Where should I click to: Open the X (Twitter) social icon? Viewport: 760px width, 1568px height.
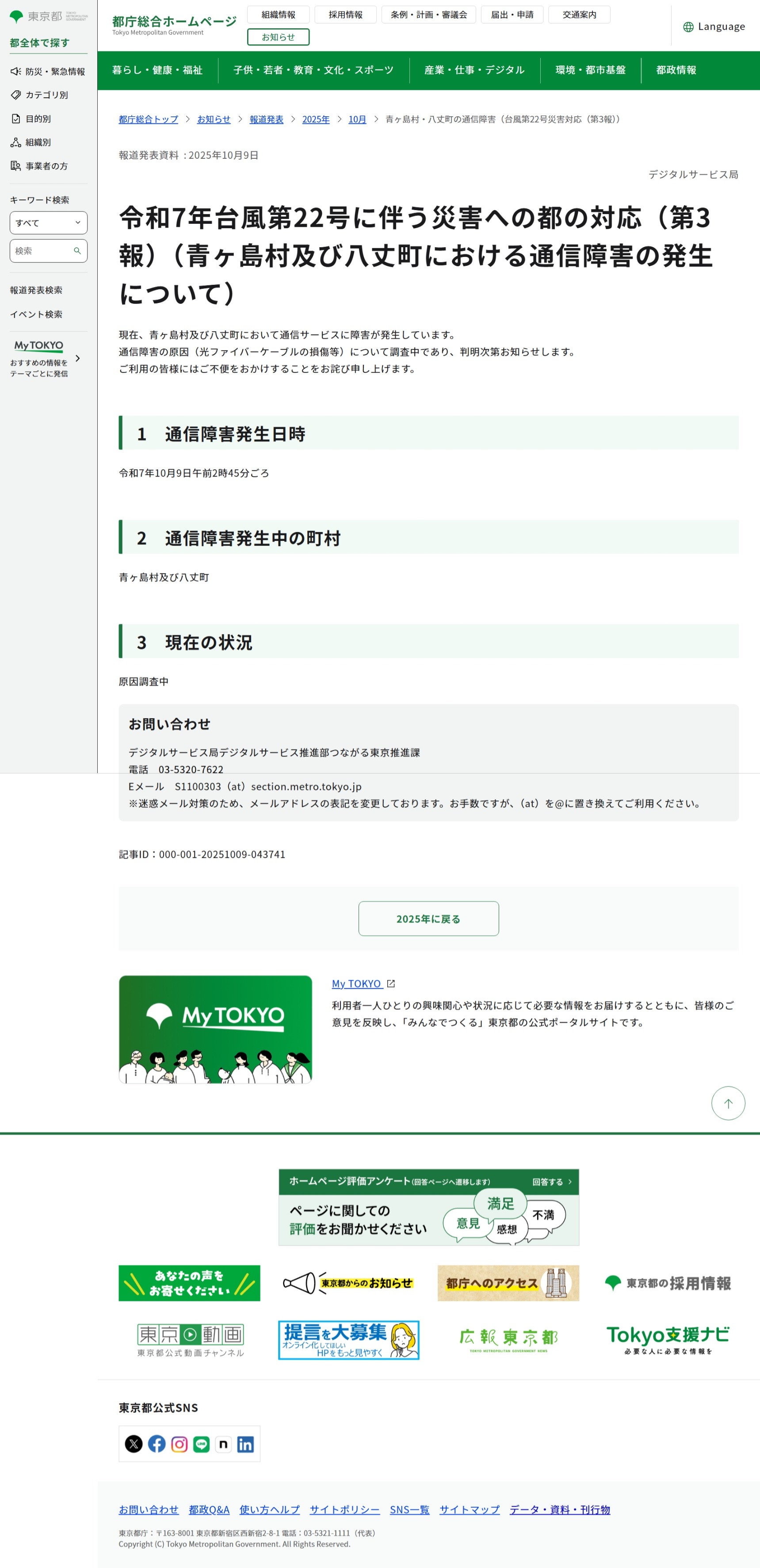133,1444
